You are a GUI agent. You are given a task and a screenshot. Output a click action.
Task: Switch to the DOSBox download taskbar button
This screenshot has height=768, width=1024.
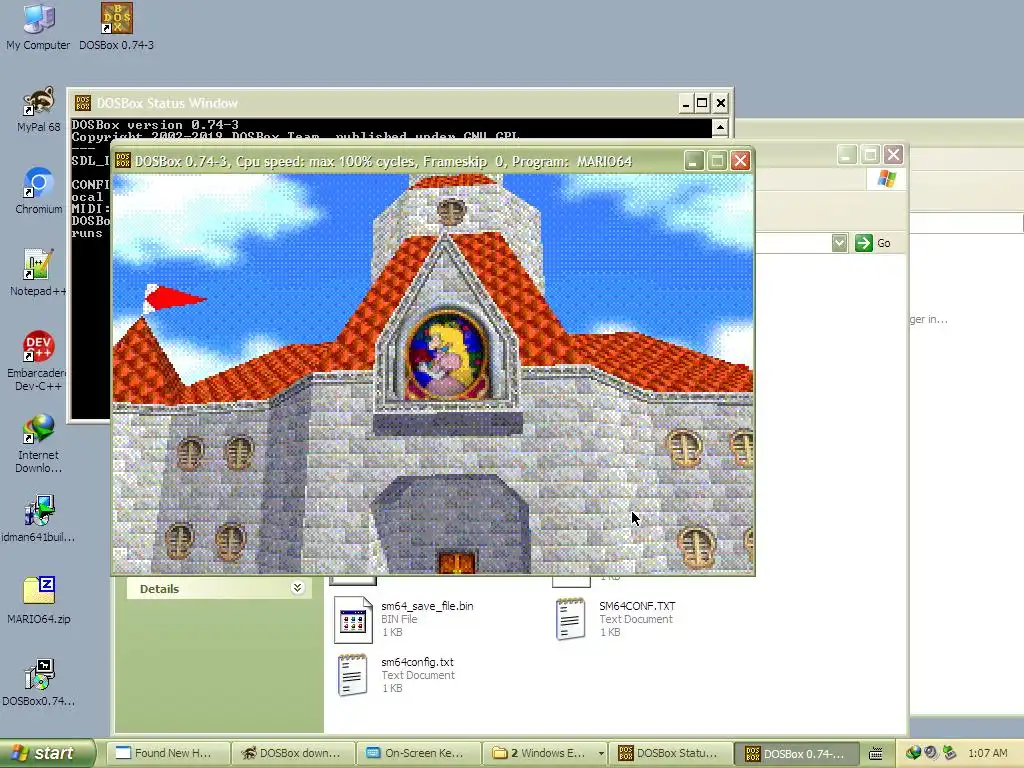coord(293,753)
